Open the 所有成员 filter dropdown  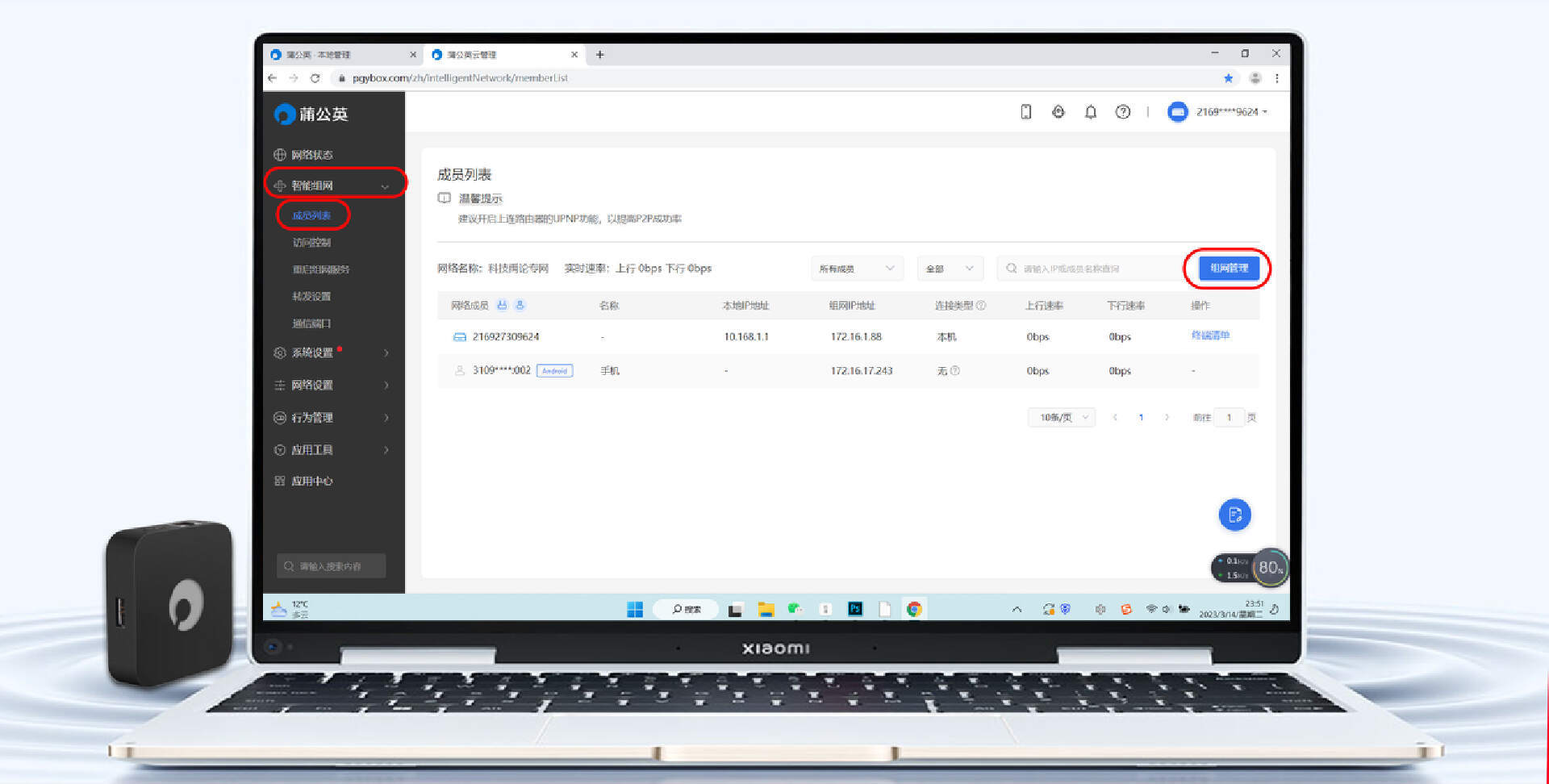pyautogui.click(x=856, y=269)
